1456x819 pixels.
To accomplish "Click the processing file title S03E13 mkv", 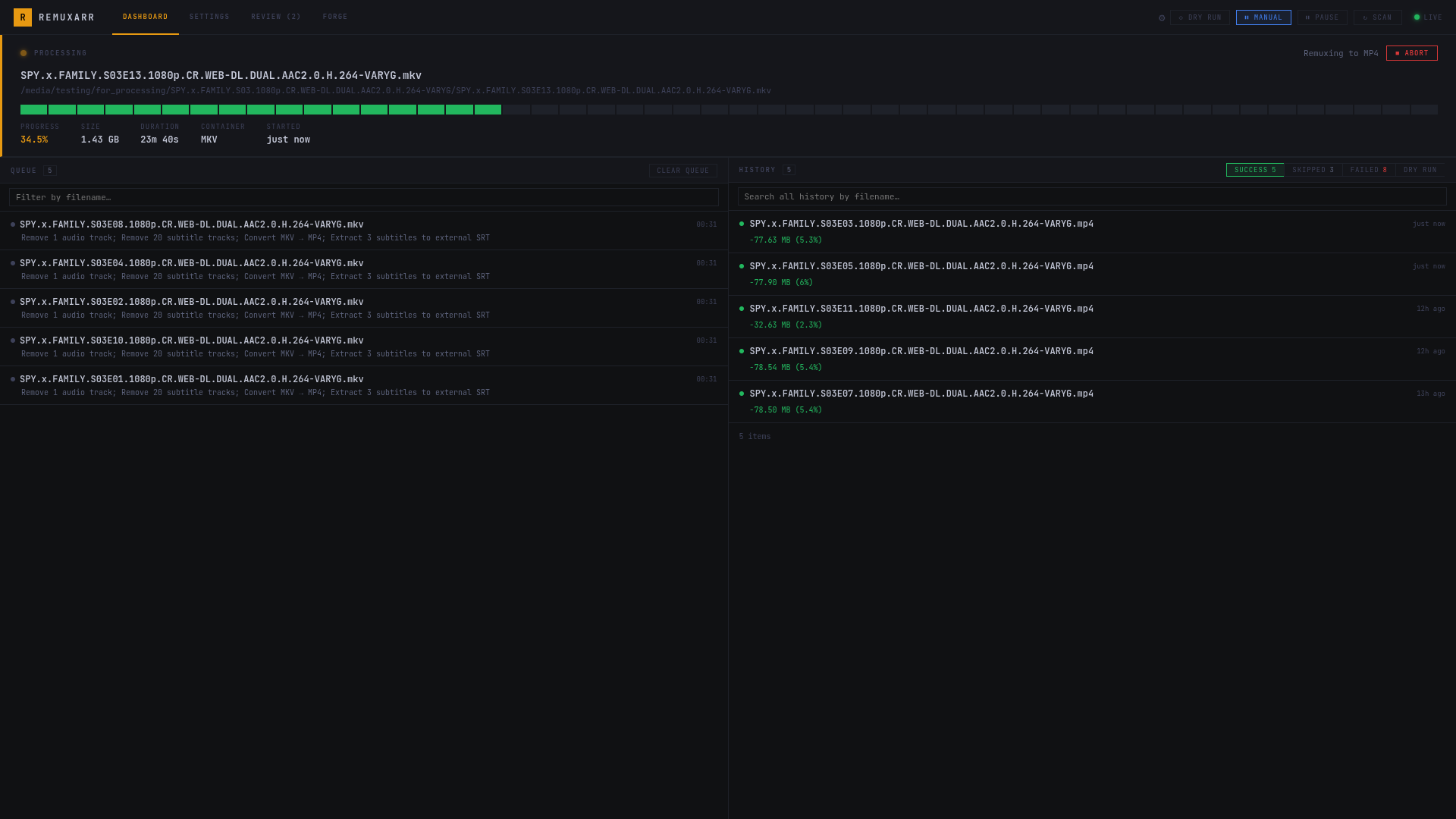I will coord(221,76).
